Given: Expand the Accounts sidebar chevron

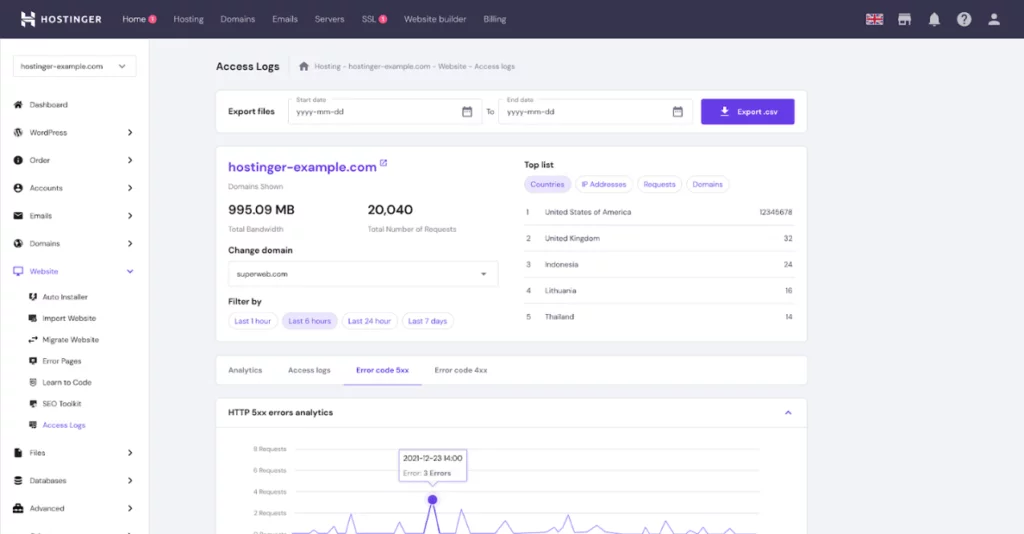Looking at the screenshot, I should [130, 188].
